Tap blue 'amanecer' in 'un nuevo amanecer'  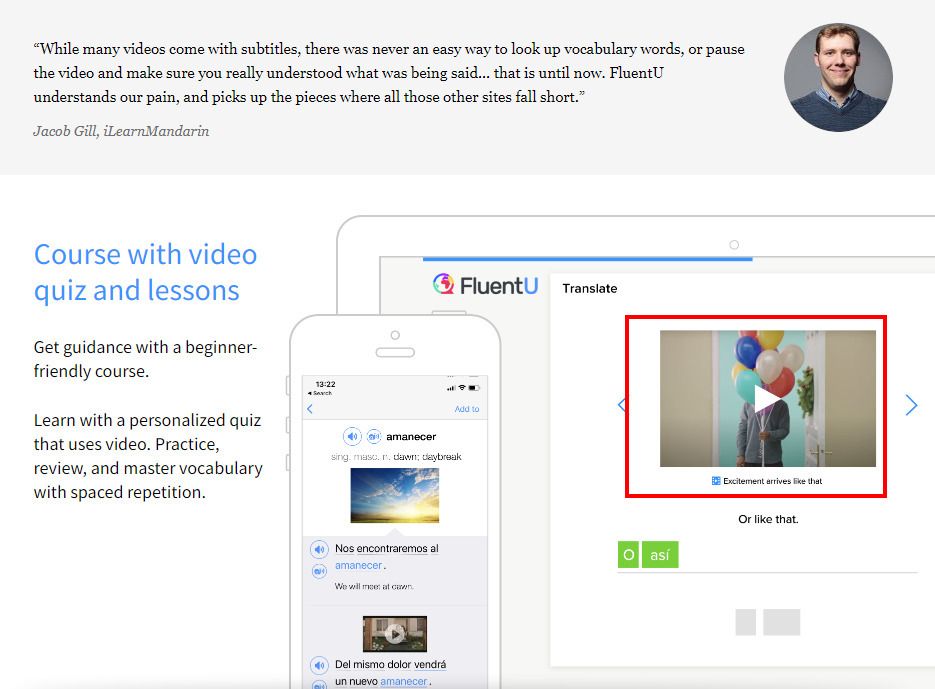pyautogui.click(x=404, y=681)
